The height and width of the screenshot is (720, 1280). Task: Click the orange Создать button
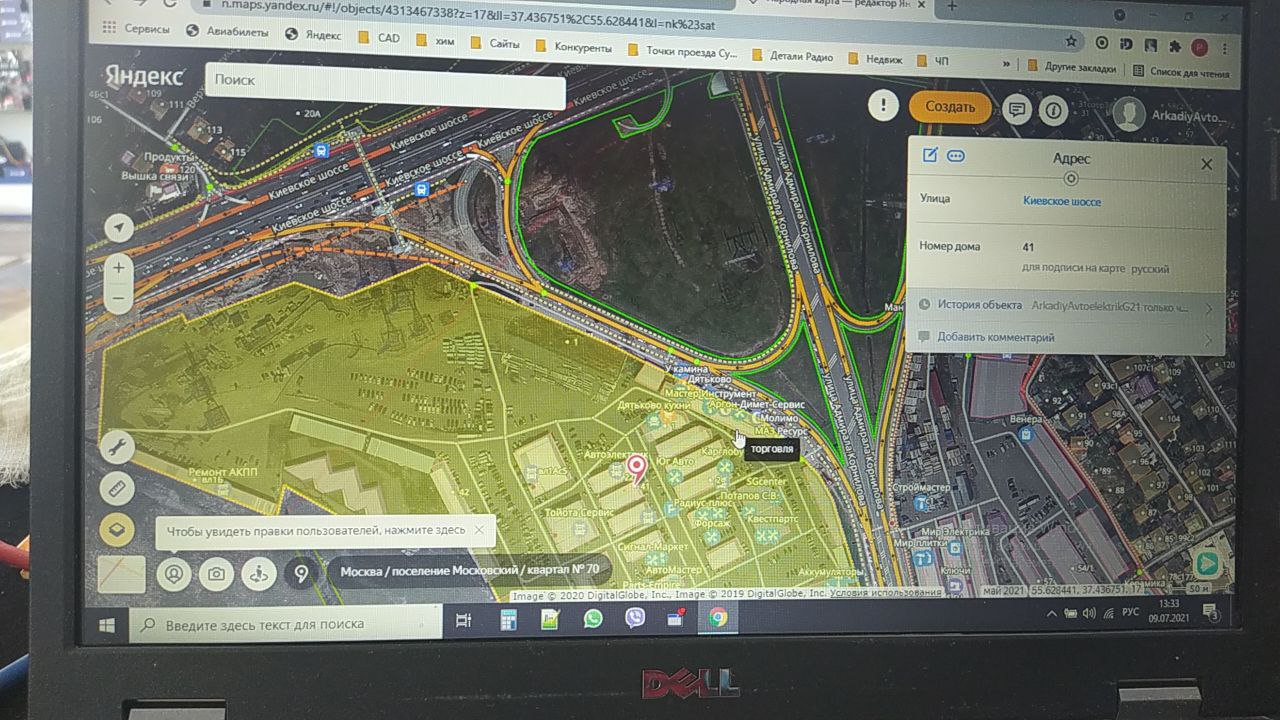[950, 107]
